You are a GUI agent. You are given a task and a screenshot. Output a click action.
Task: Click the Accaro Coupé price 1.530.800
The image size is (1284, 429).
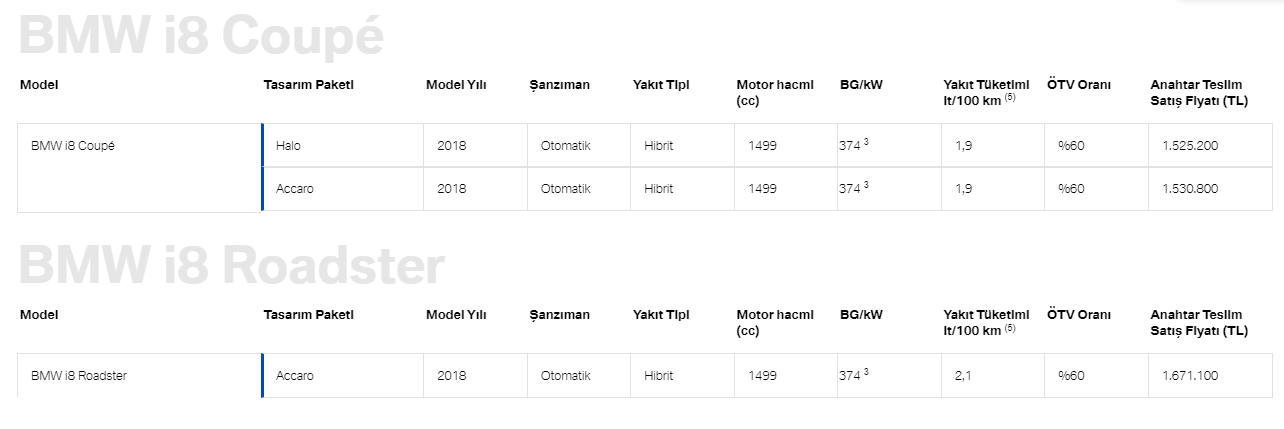coord(1190,189)
